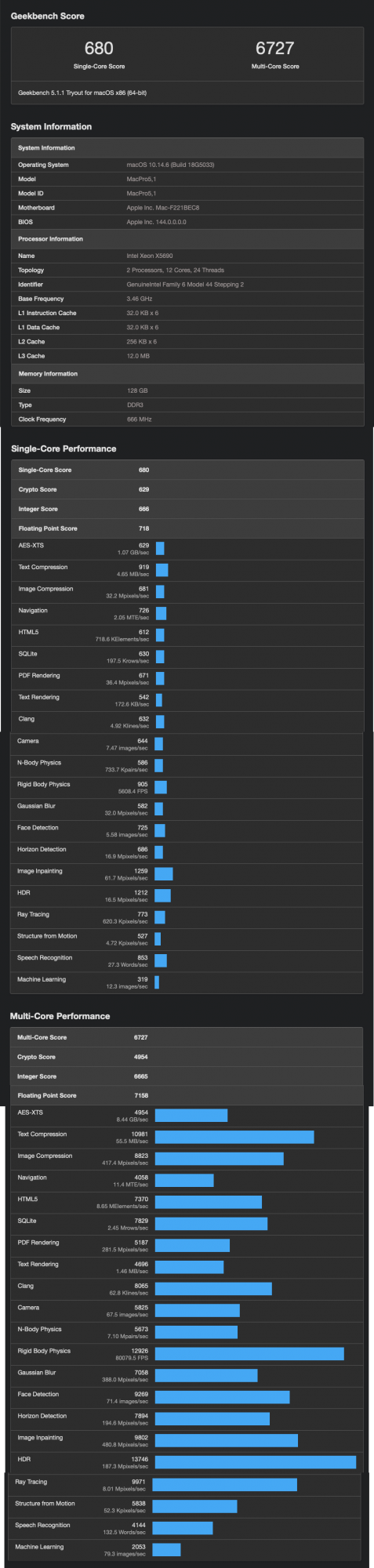
Task: Click the Single-Core Score value 680
Action: coord(99,49)
